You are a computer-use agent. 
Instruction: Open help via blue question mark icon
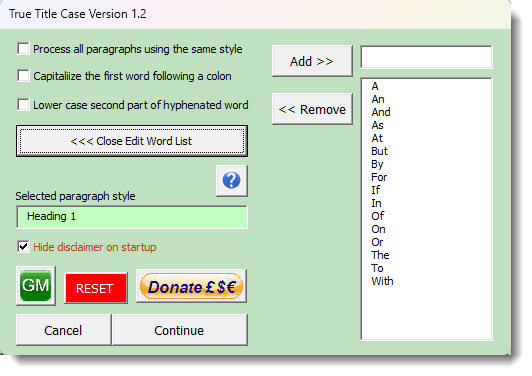pos(232,181)
